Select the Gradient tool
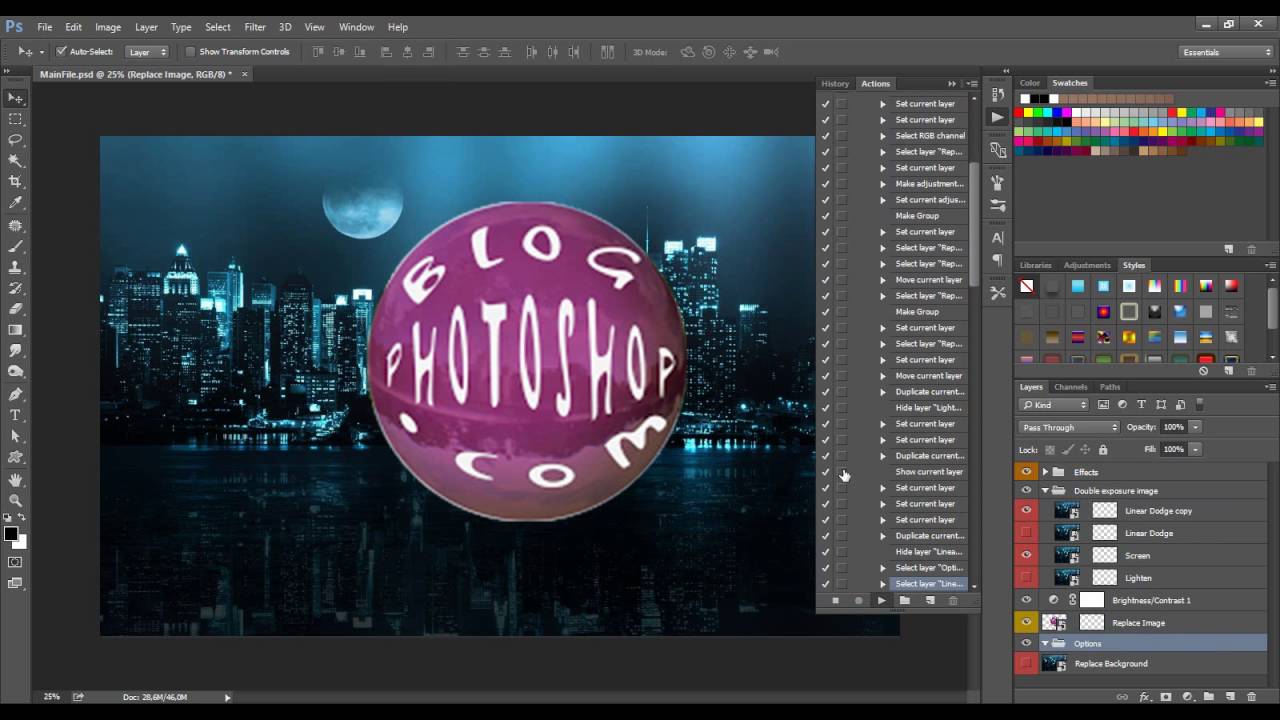This screenshot has width=1280, height=720. [x=16, y=330]
